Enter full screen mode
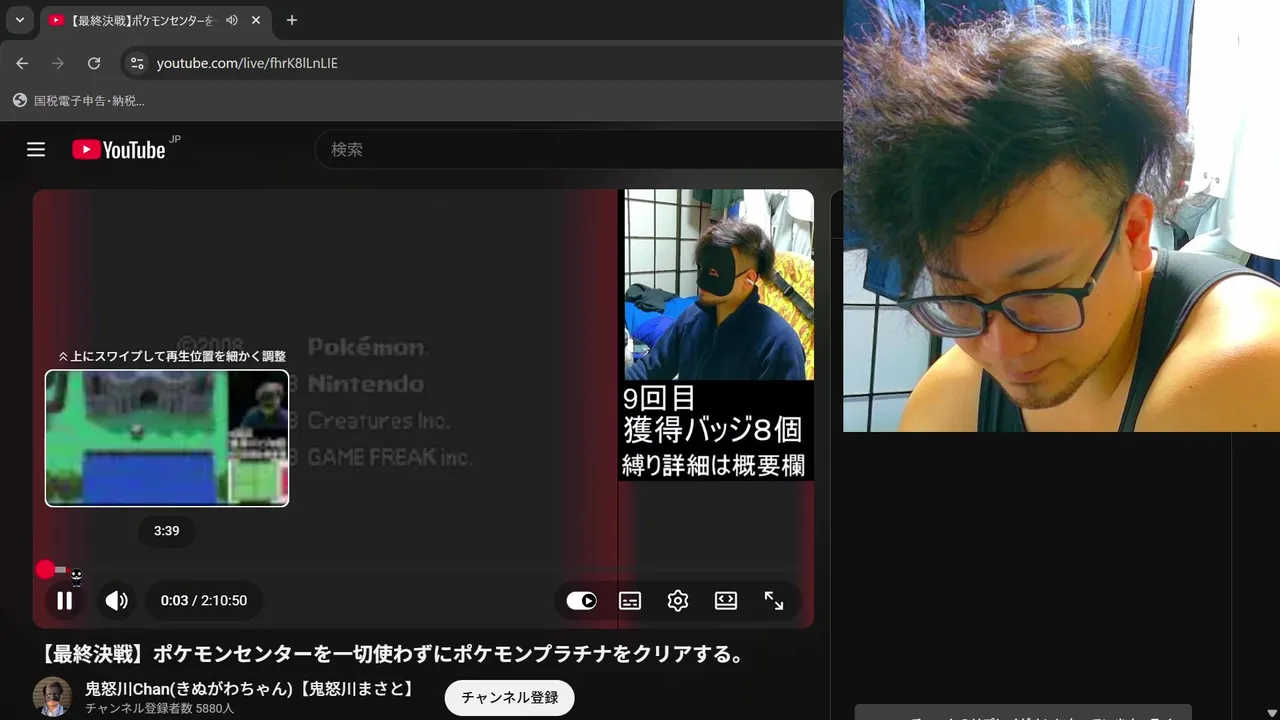The height and width of the screenshot is (720, 1280). click(774, 601)
